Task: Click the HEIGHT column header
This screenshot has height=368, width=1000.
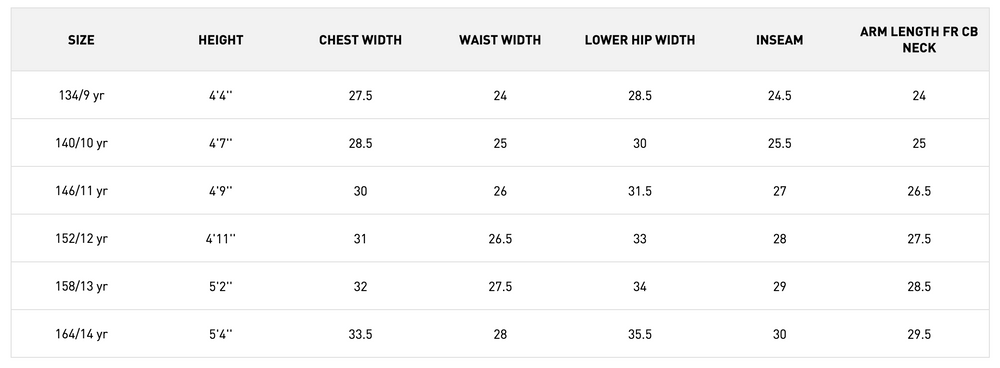Action: click(x=221, y=40)
